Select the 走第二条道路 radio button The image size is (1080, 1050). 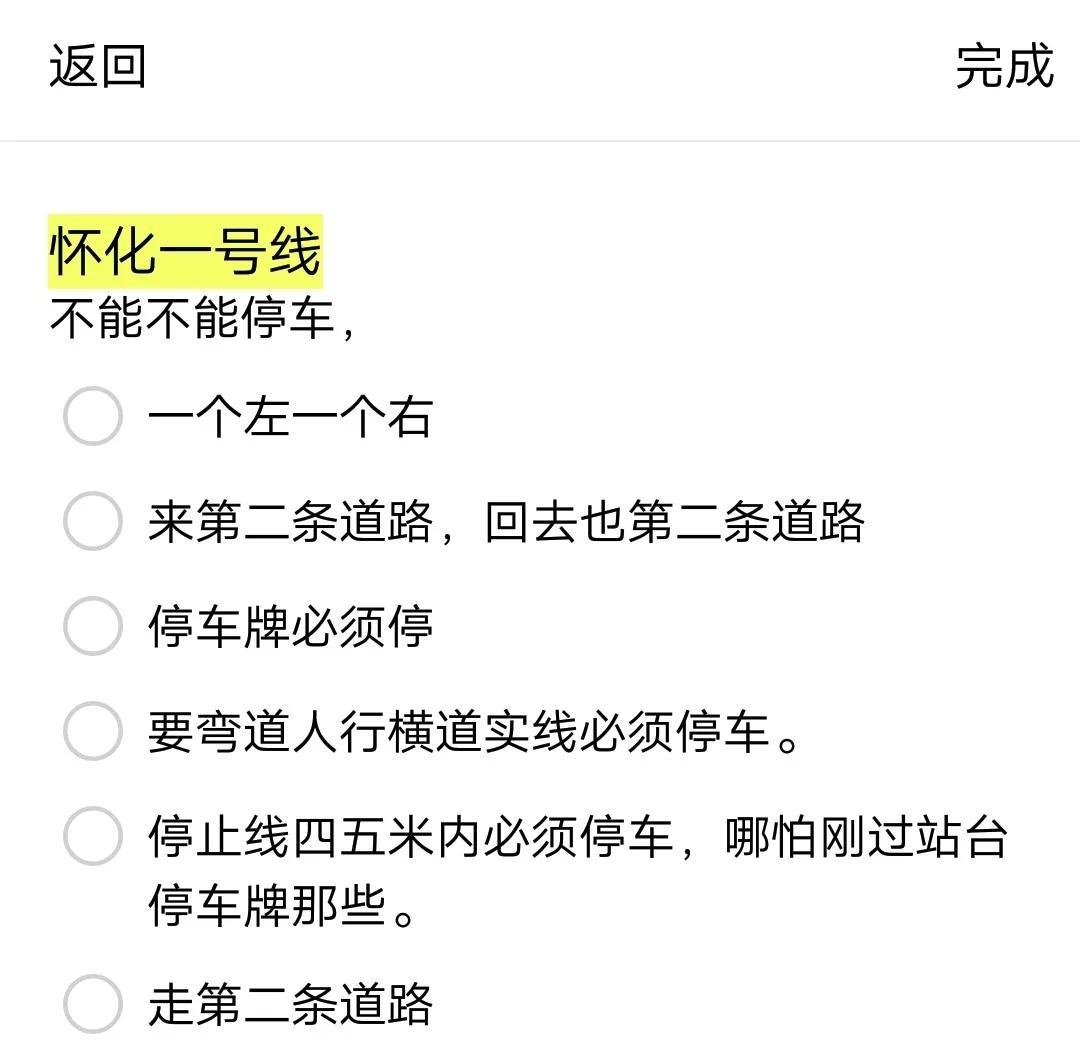point(92,1004)
